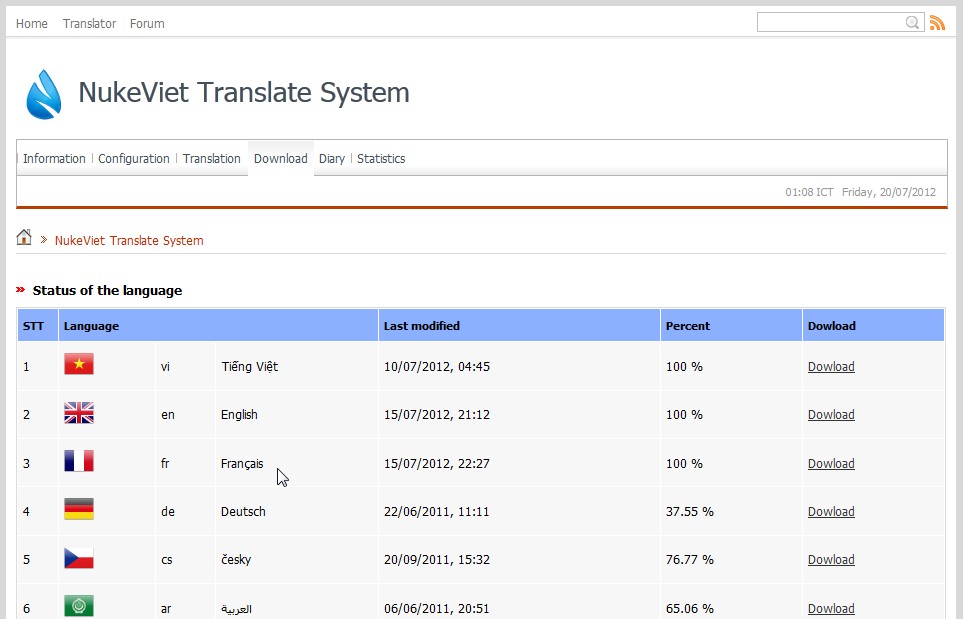The image size is (963, 619).
Task: Click the 22/06/2011, 11:11 date cell
Action: pyautogui.click(x=437, y=512)
